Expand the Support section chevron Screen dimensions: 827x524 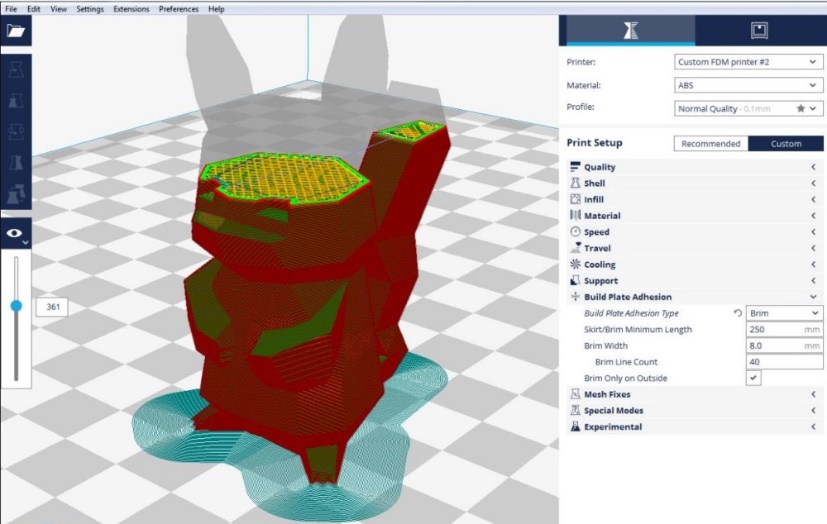click(x=813, y=280)
